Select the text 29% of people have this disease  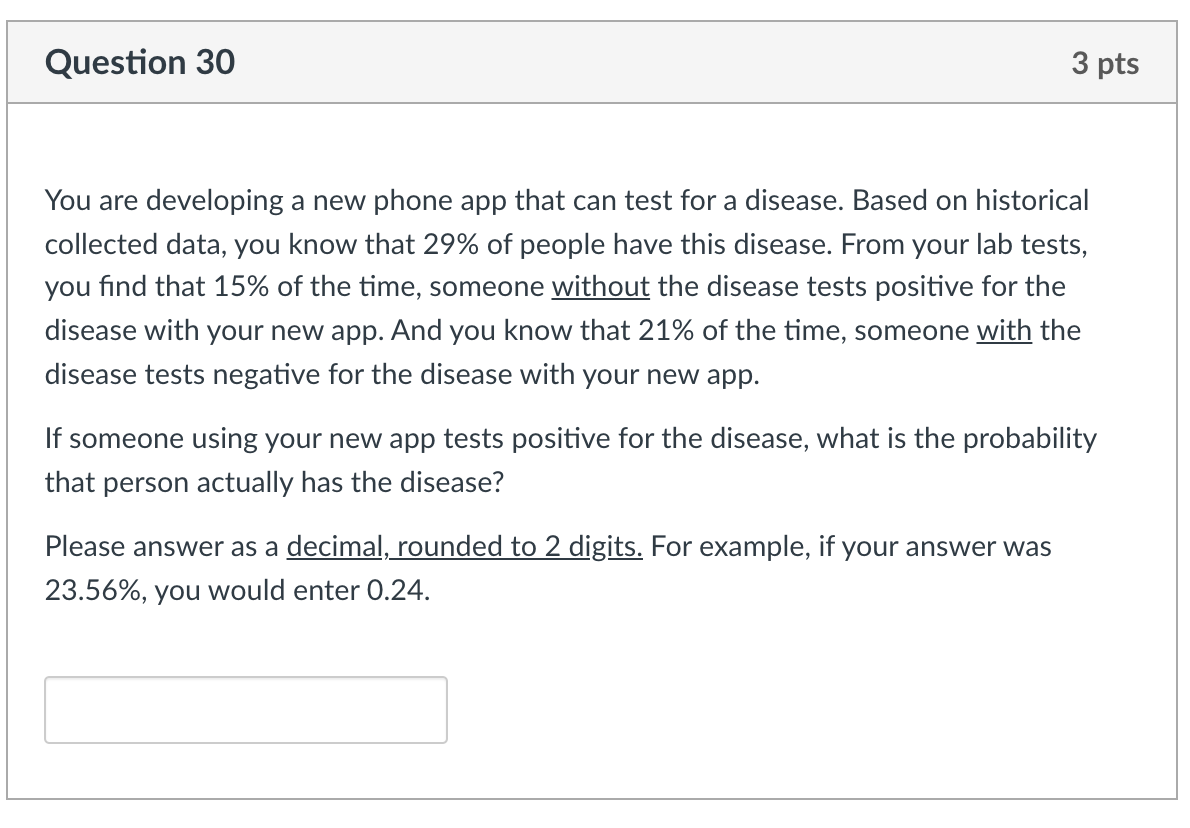pyautogui.click(x=620, y=243)
